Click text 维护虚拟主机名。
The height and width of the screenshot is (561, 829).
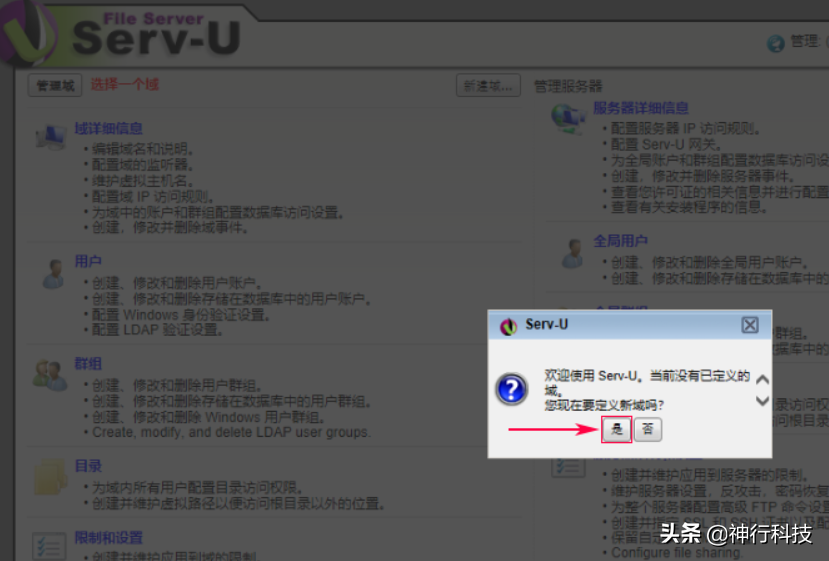coord(143,181)
